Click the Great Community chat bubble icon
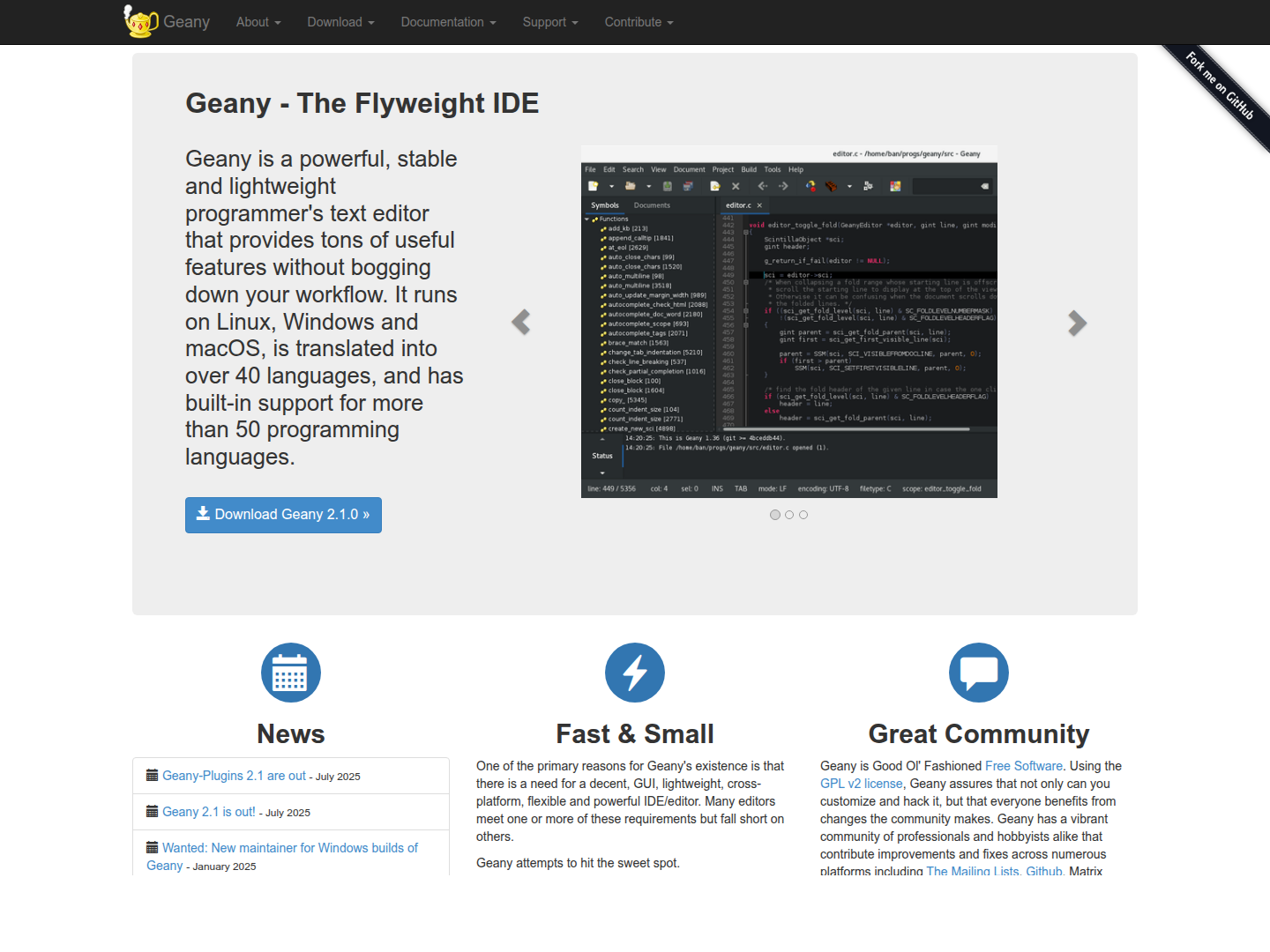Screen dimensions: 1270x952 point(979,673)
